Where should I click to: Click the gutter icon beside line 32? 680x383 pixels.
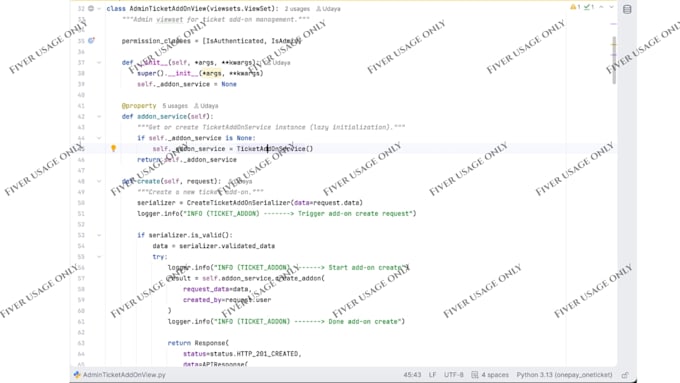(x=91, y=8)
